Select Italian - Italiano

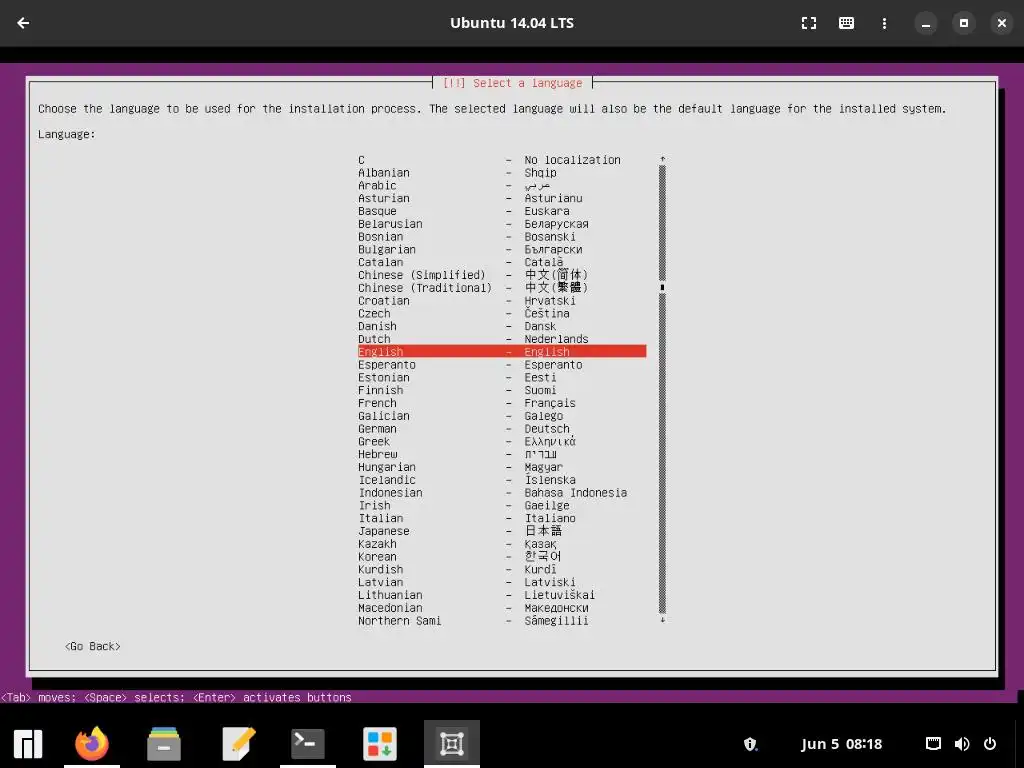(x=502, y=518)
